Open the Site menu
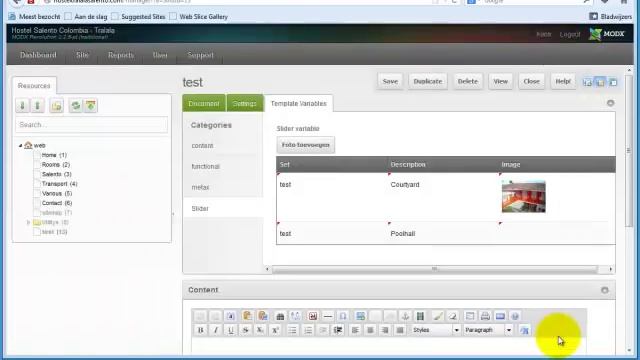This screenshot has height=360, width=640. point(82,55)
